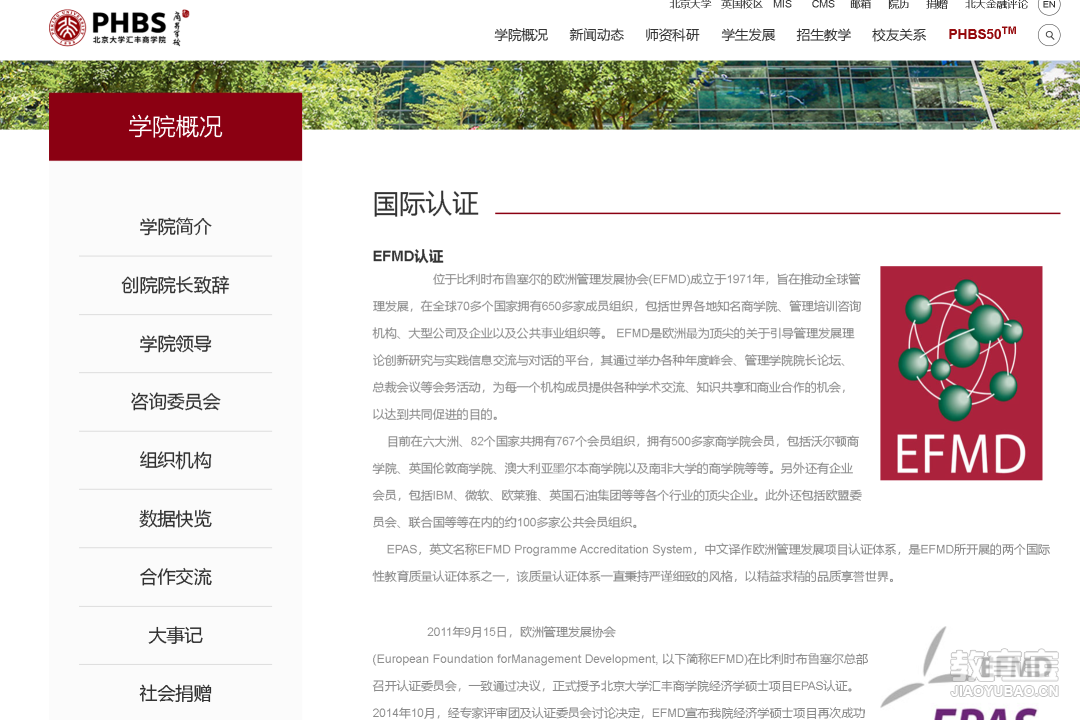Open the 新闻动态 navigation menu
The width and height of the screenshot is (1080, 720).
click(596, 34)
